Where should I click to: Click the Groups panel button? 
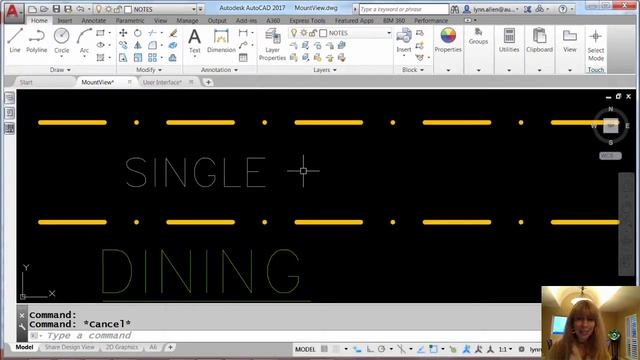pos(478,37)
